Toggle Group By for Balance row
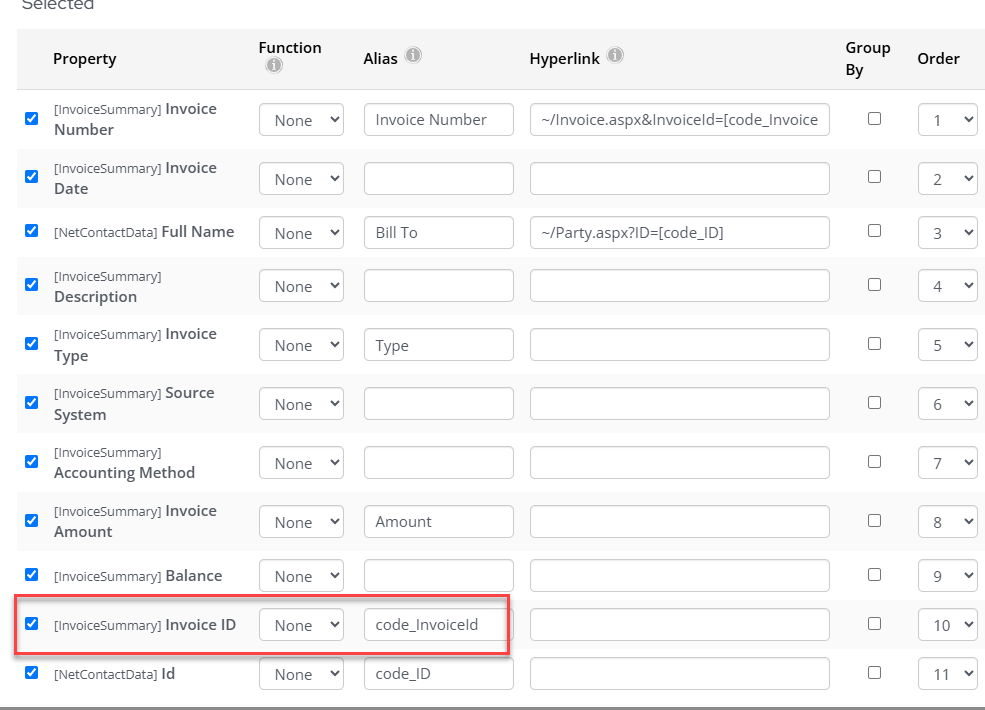Image resolution: width=985 pixels, height=710 pixels. tap(874, 574)
